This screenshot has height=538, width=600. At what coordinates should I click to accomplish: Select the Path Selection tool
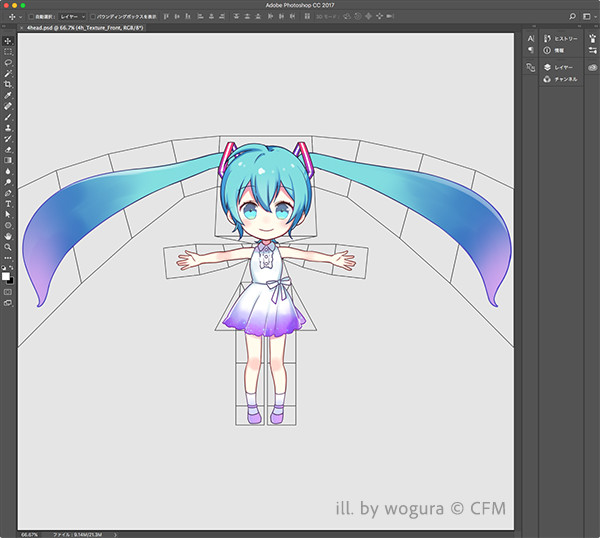tap(8, 214)
